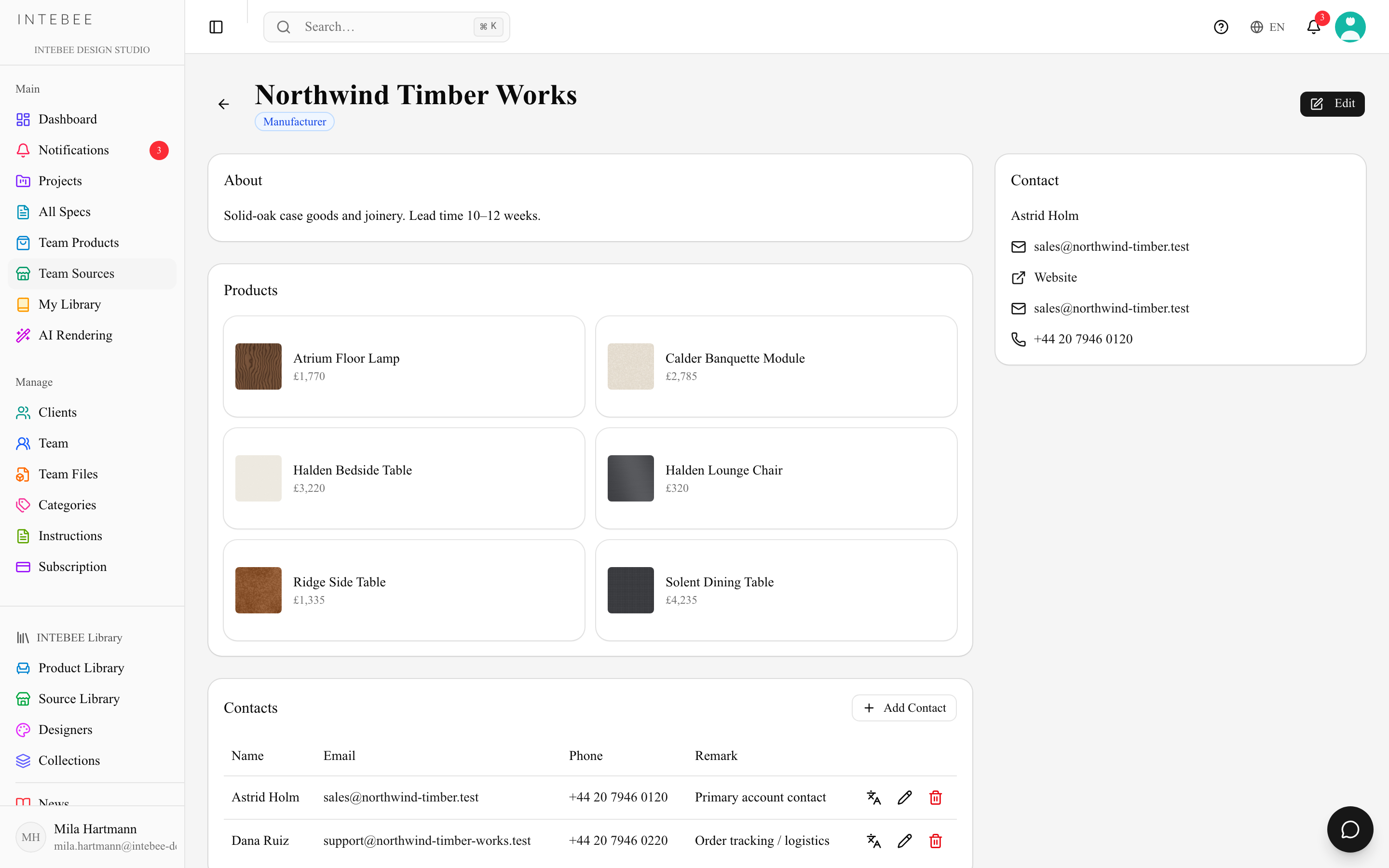Open Solent Dining Table product card
The width and height of the screenshot is (1389, 868).
[776, 590]
